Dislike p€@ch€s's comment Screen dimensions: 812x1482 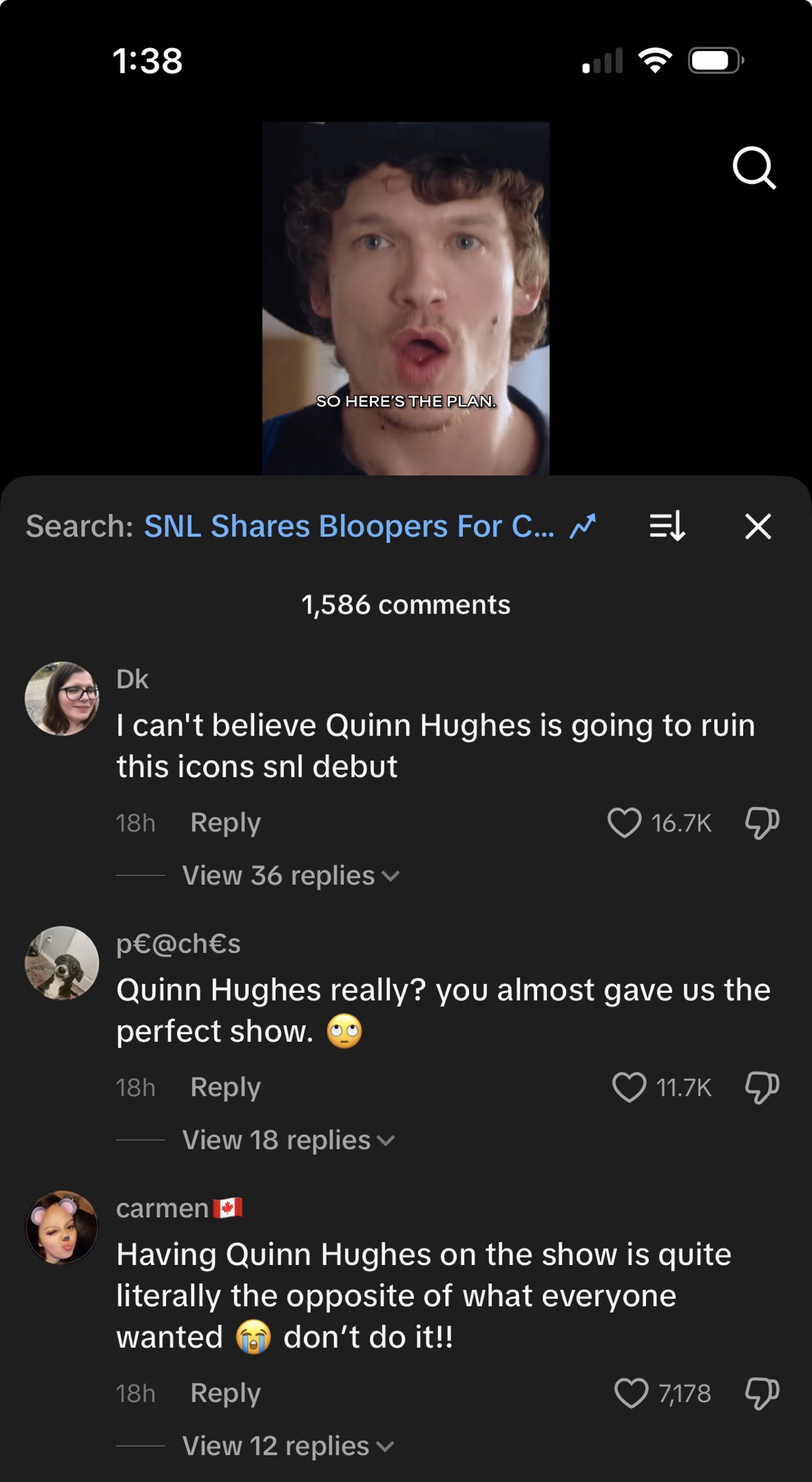point(762,1087)
